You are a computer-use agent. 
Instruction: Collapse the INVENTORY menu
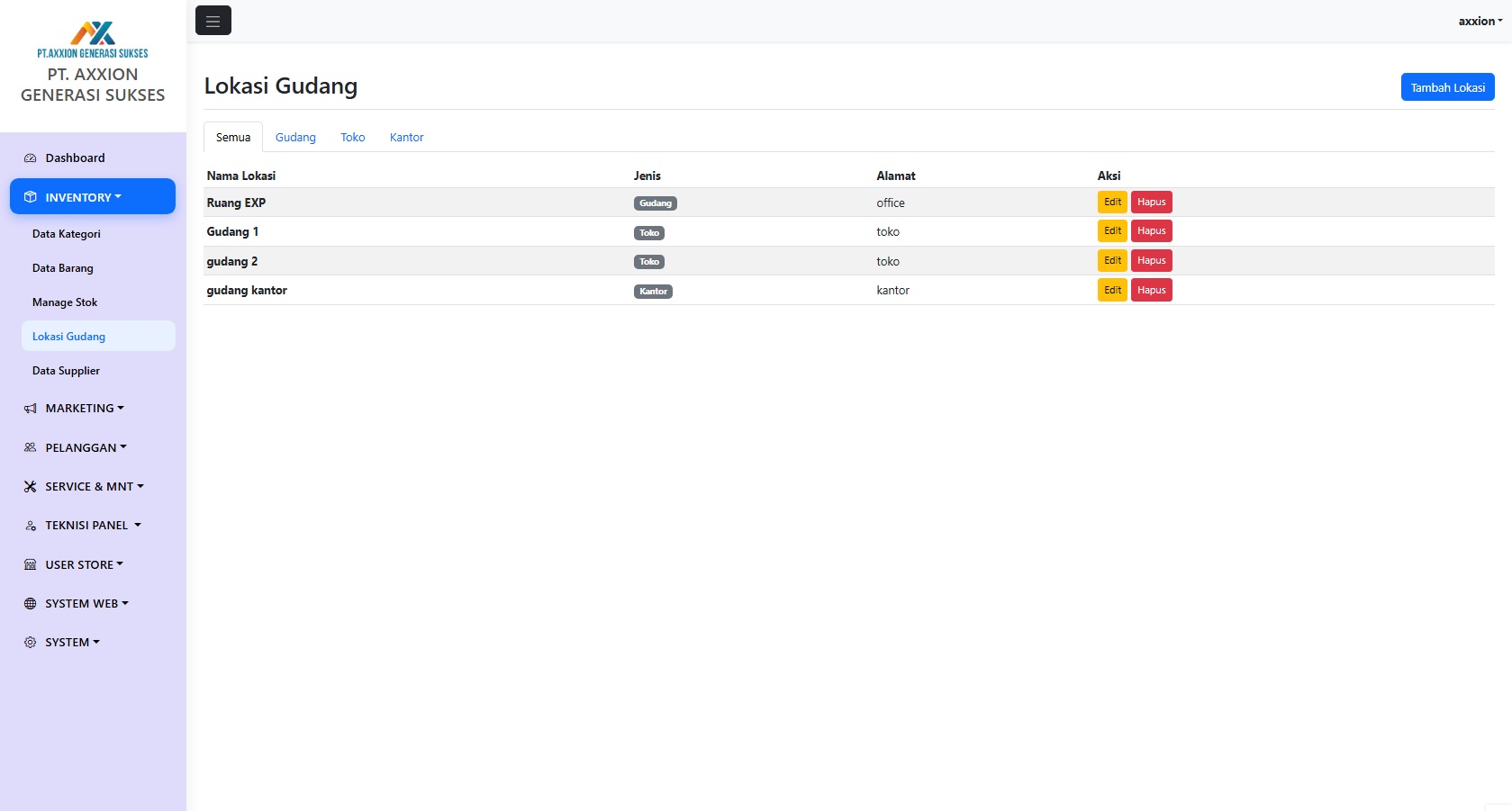coord(93,196)
